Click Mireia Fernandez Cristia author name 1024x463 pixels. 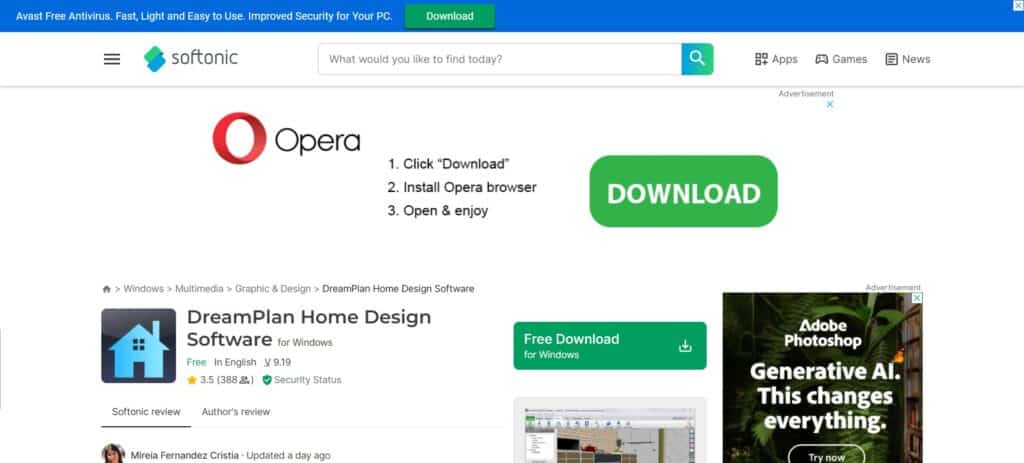coord(185,455)
